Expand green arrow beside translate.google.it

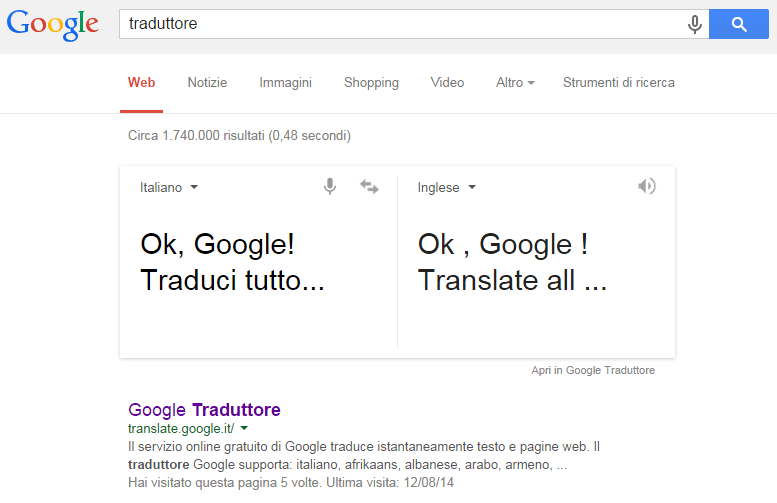[x=244, y=428]
